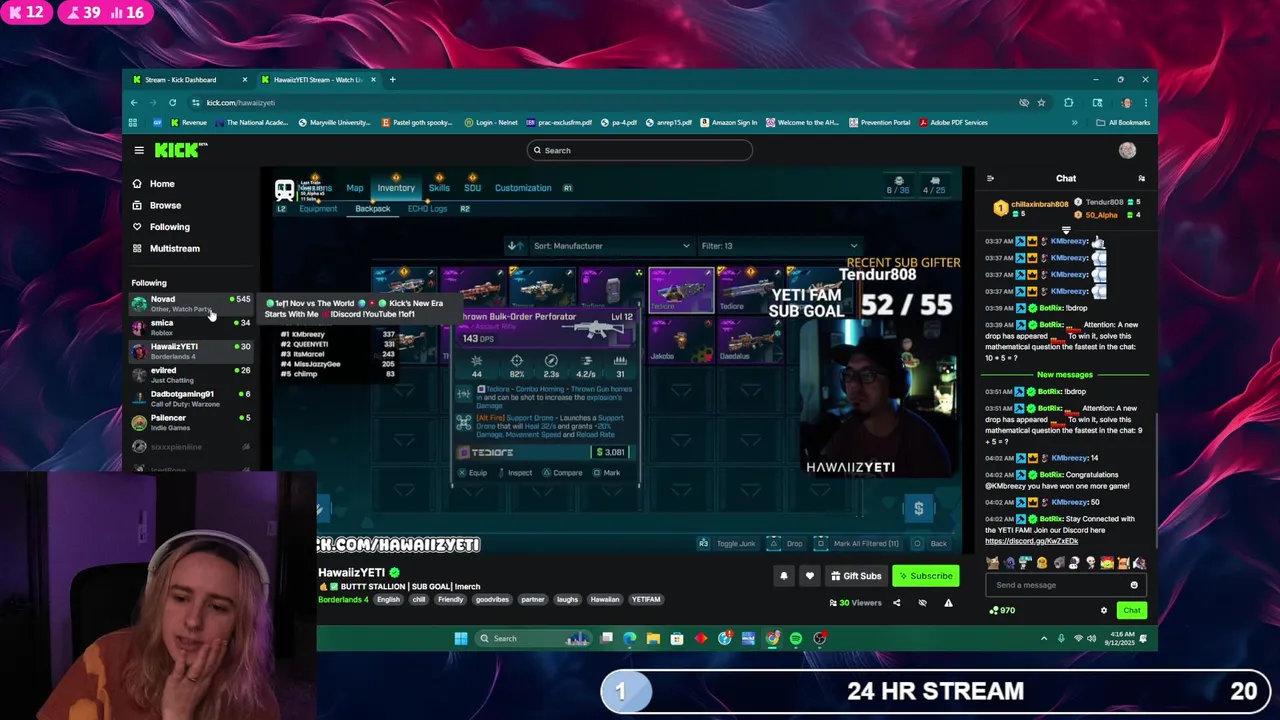Screen dimensions: 1280x720
Task: Select the YETIFAM stream tag
Action: (x=646, y=600)
